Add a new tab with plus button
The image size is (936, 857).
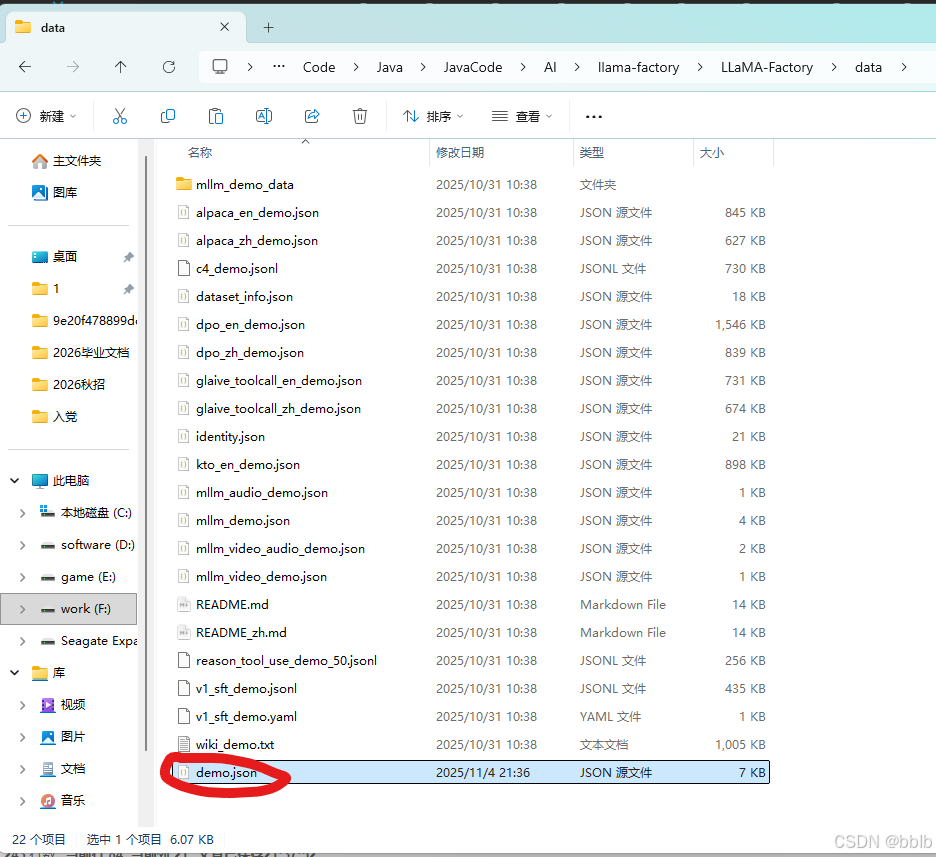click(x=269, y=27)
